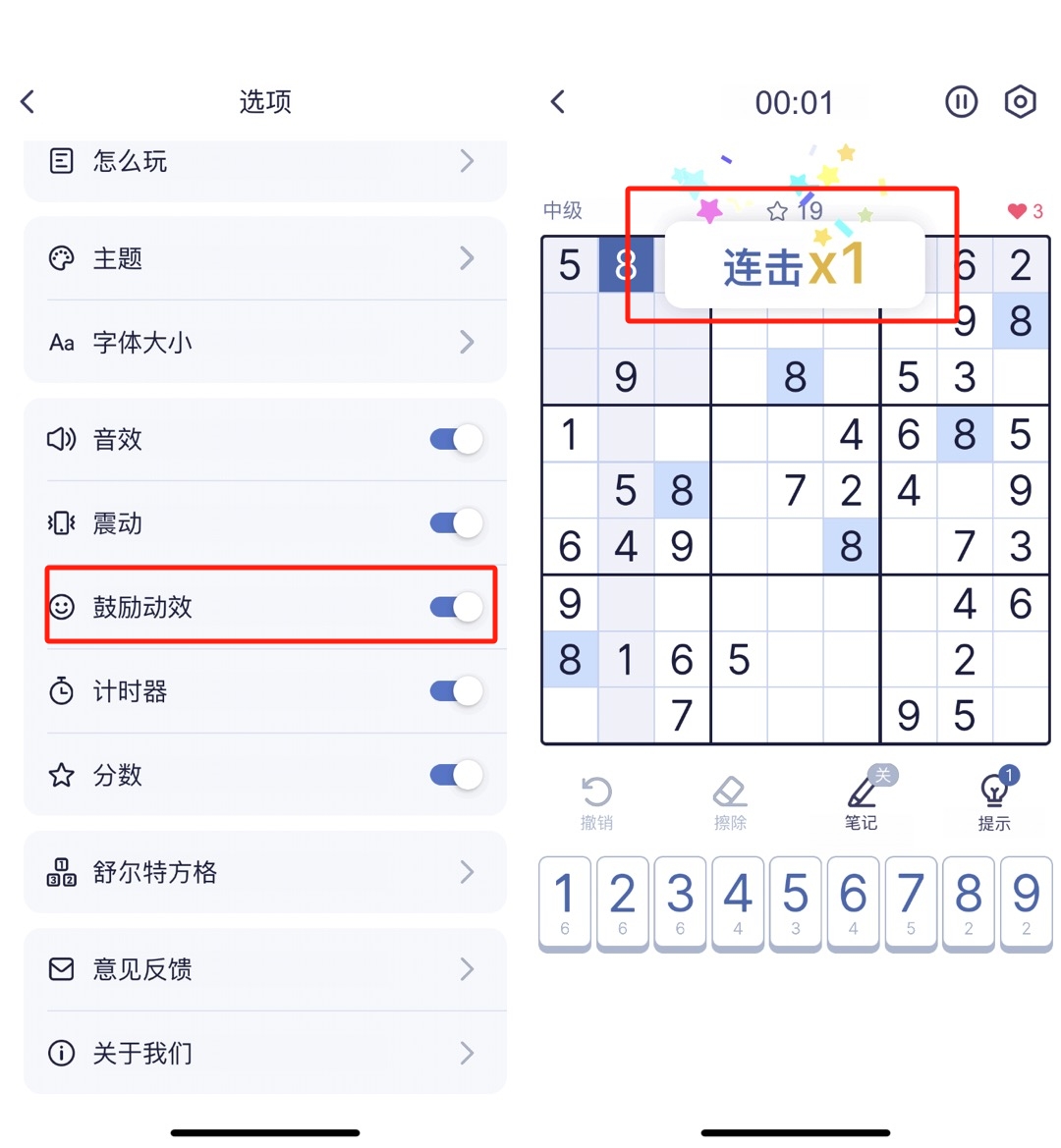This screenshot has height=1148, width=1061.
Task: Select the Eraser (擦除) tool
Action: [730, 791]
